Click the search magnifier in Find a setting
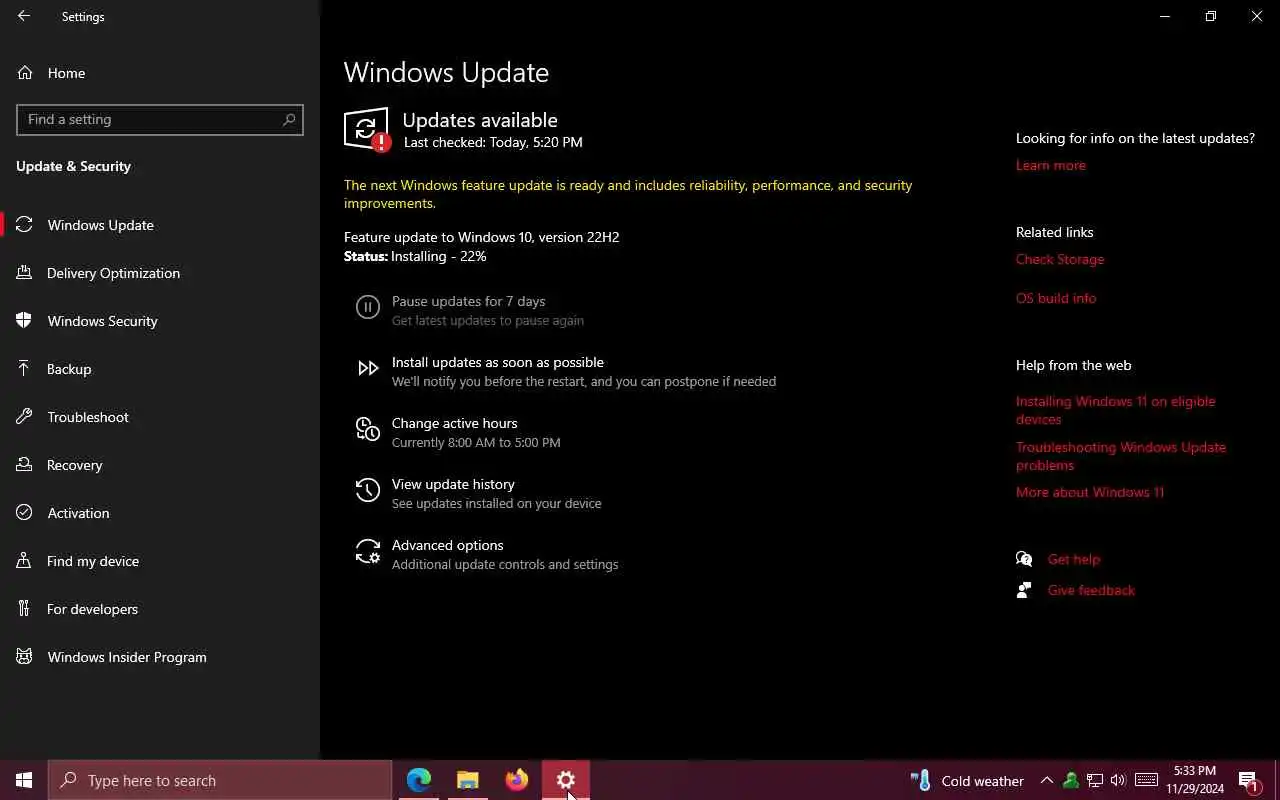 289,119
